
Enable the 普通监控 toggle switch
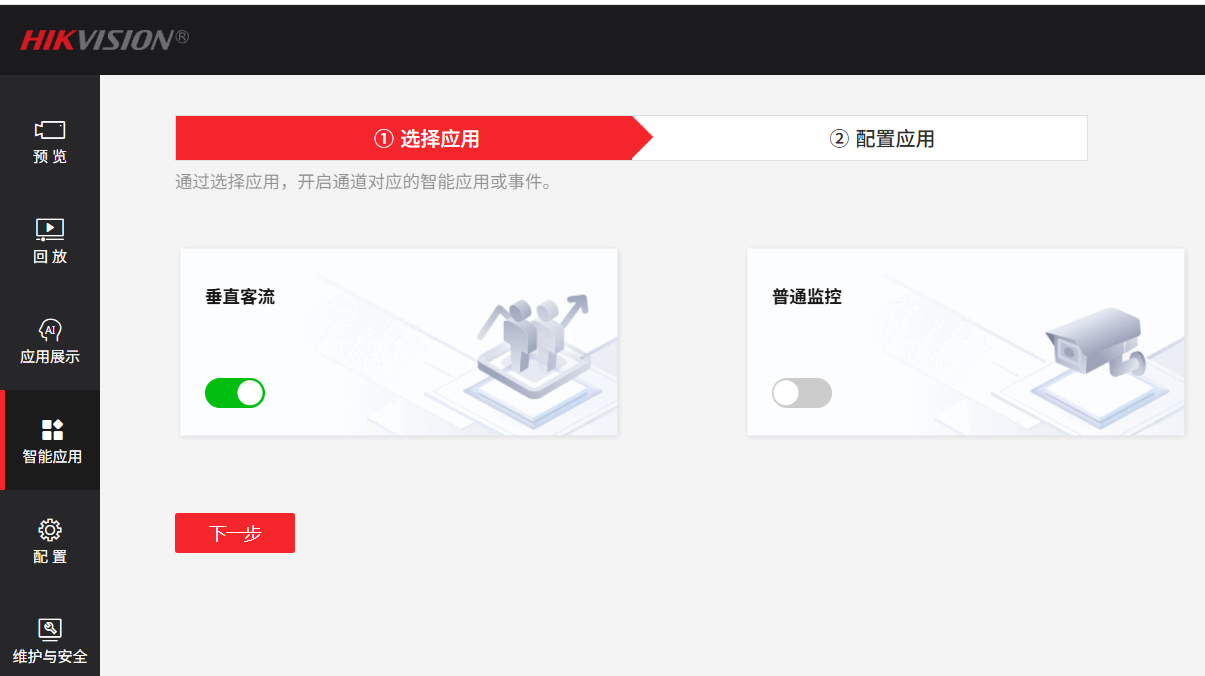pos(802,393)
